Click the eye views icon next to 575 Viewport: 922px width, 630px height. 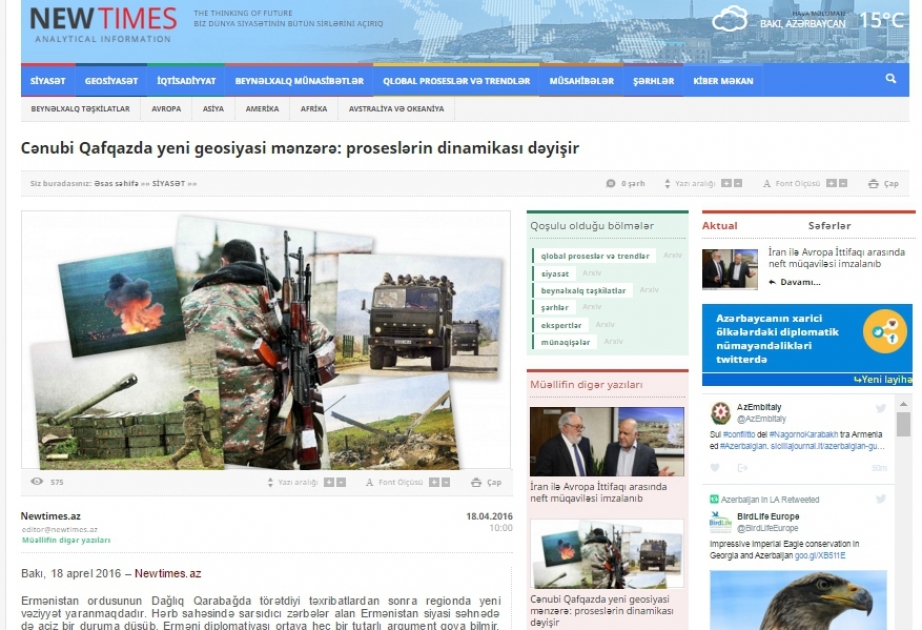(x=37, y=482)
